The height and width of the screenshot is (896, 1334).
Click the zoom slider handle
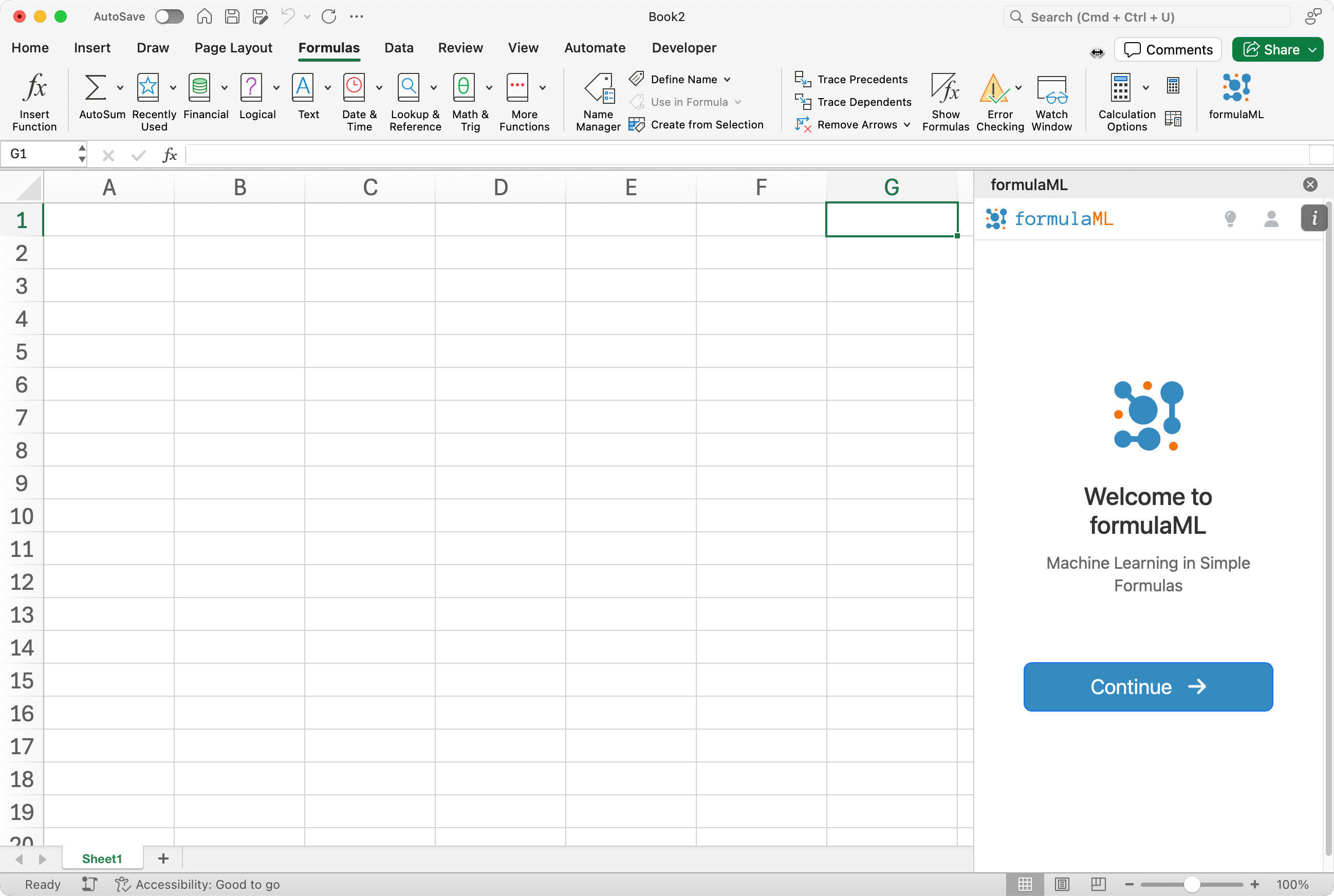pyautogui.click(x=1191, y=884)
